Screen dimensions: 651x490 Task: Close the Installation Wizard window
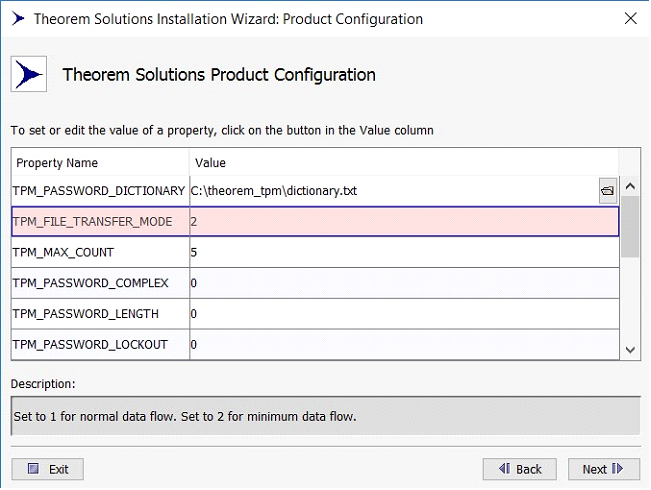pos(630,19)
